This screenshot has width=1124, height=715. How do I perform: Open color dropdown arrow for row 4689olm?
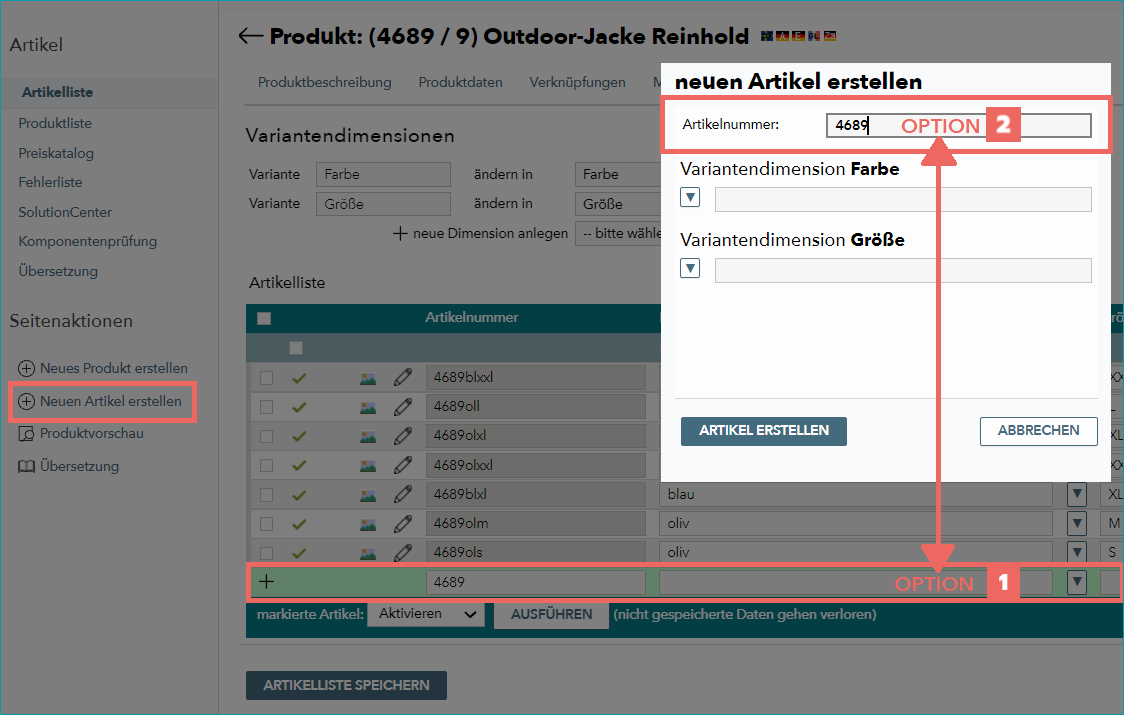pos(1077,524)
